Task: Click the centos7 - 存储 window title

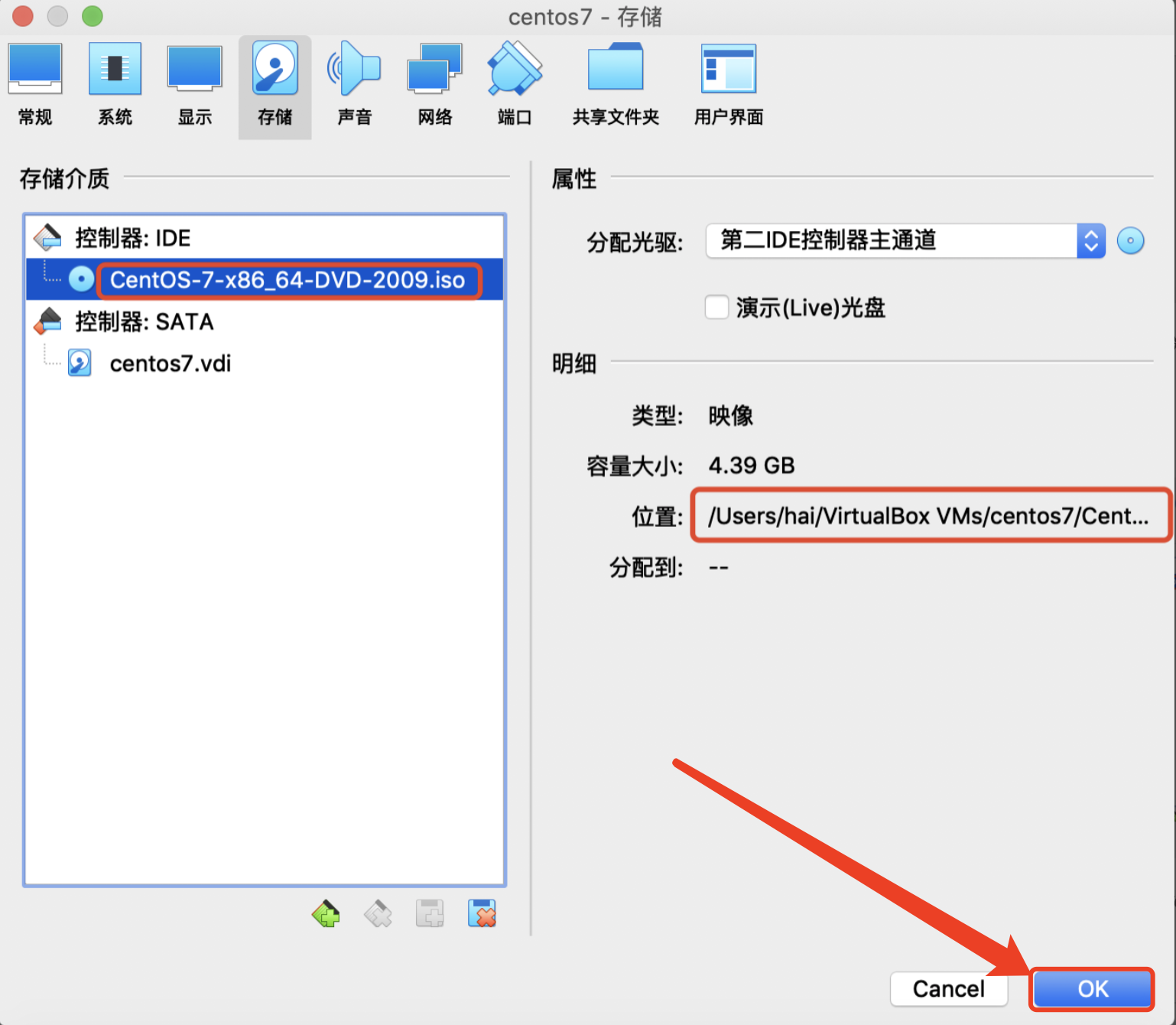Action: [586, 17]
